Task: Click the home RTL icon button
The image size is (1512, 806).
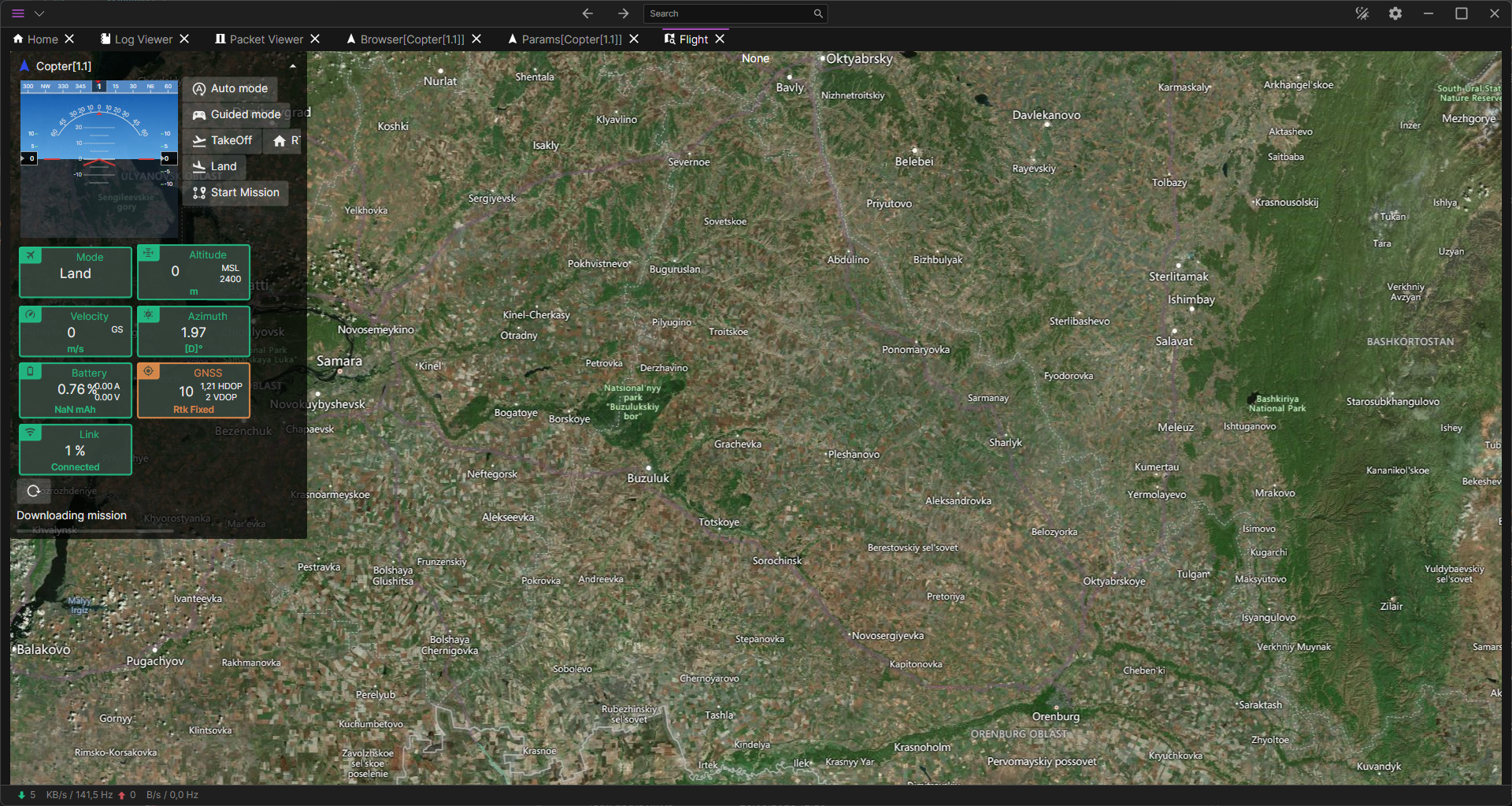Action: [282, 141]
